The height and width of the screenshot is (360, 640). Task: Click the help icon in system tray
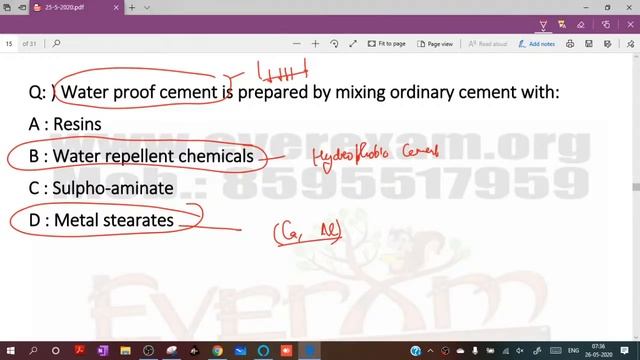pos(416,351)
